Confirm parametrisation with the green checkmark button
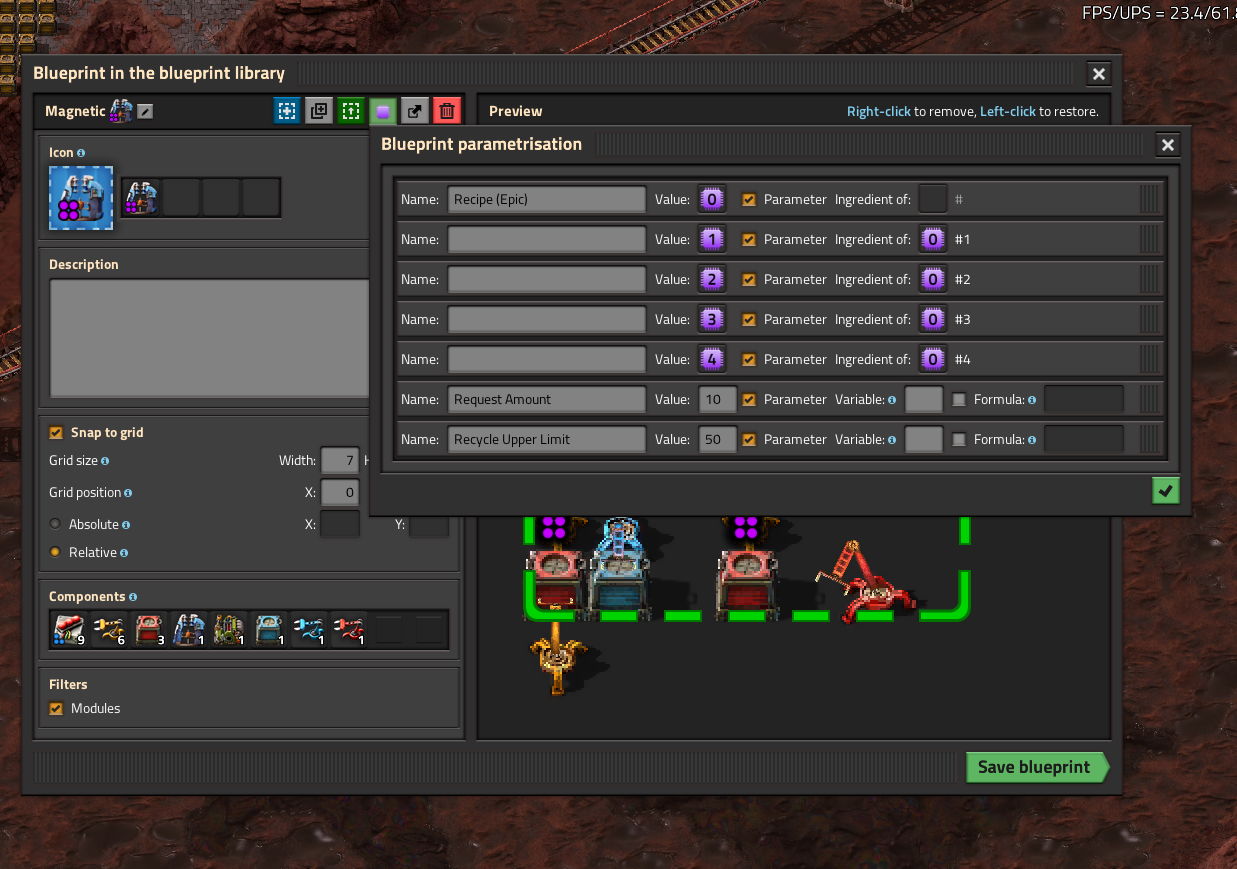The image size is (1237, 869). click(1165, 491)
